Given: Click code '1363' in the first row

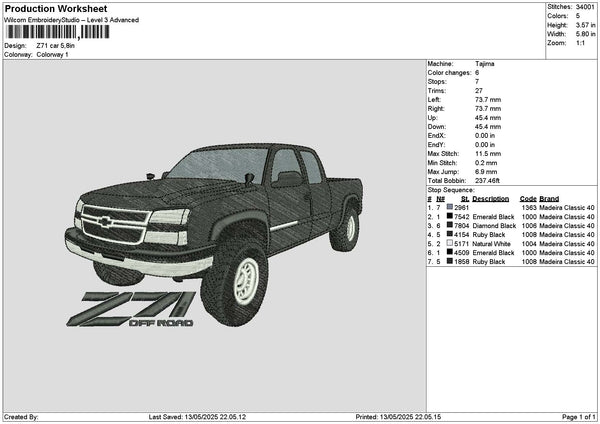Looking at the screenshot, I should click(529, 208).
